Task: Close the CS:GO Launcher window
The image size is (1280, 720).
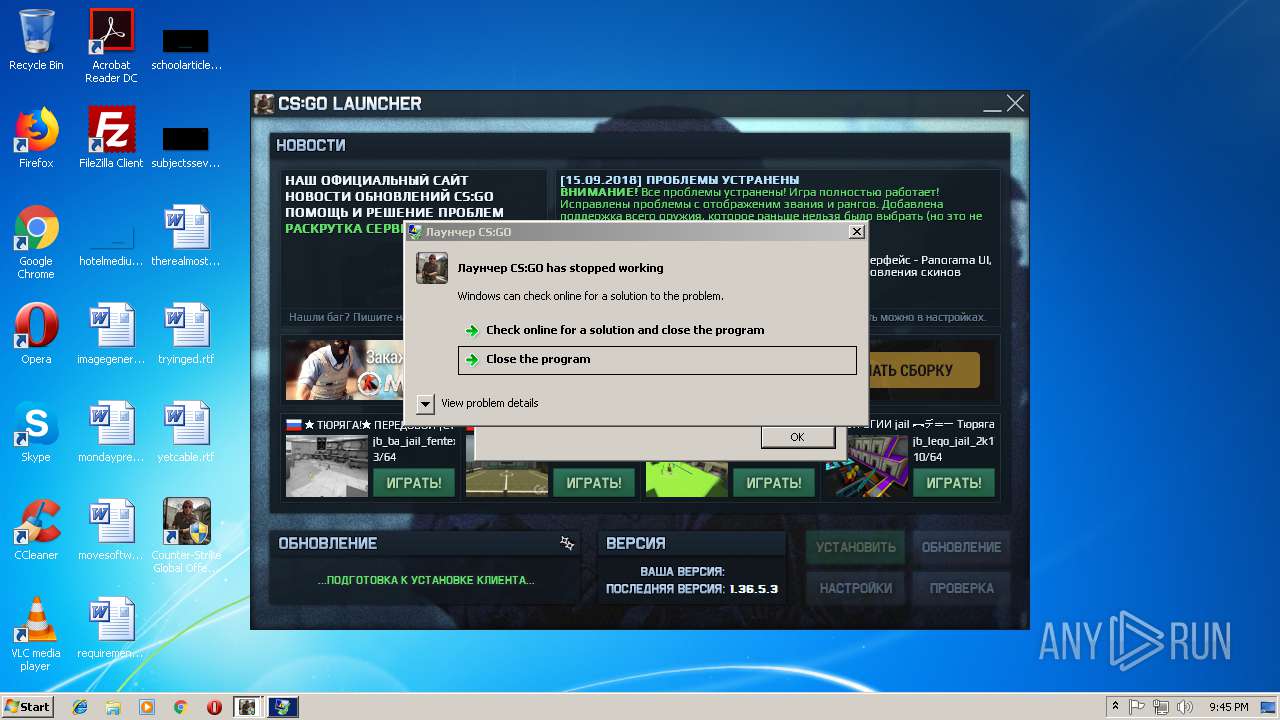Action: [1015, 103]
